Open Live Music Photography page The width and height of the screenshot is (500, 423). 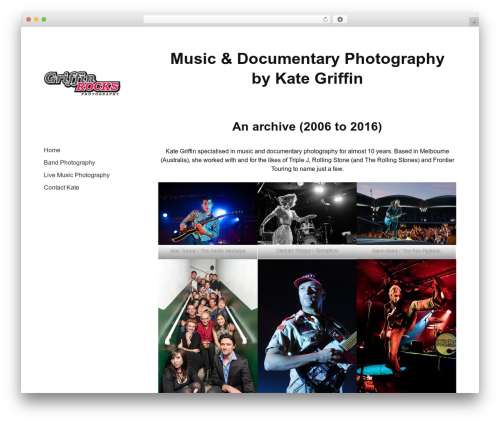click(x=77, y=175)
